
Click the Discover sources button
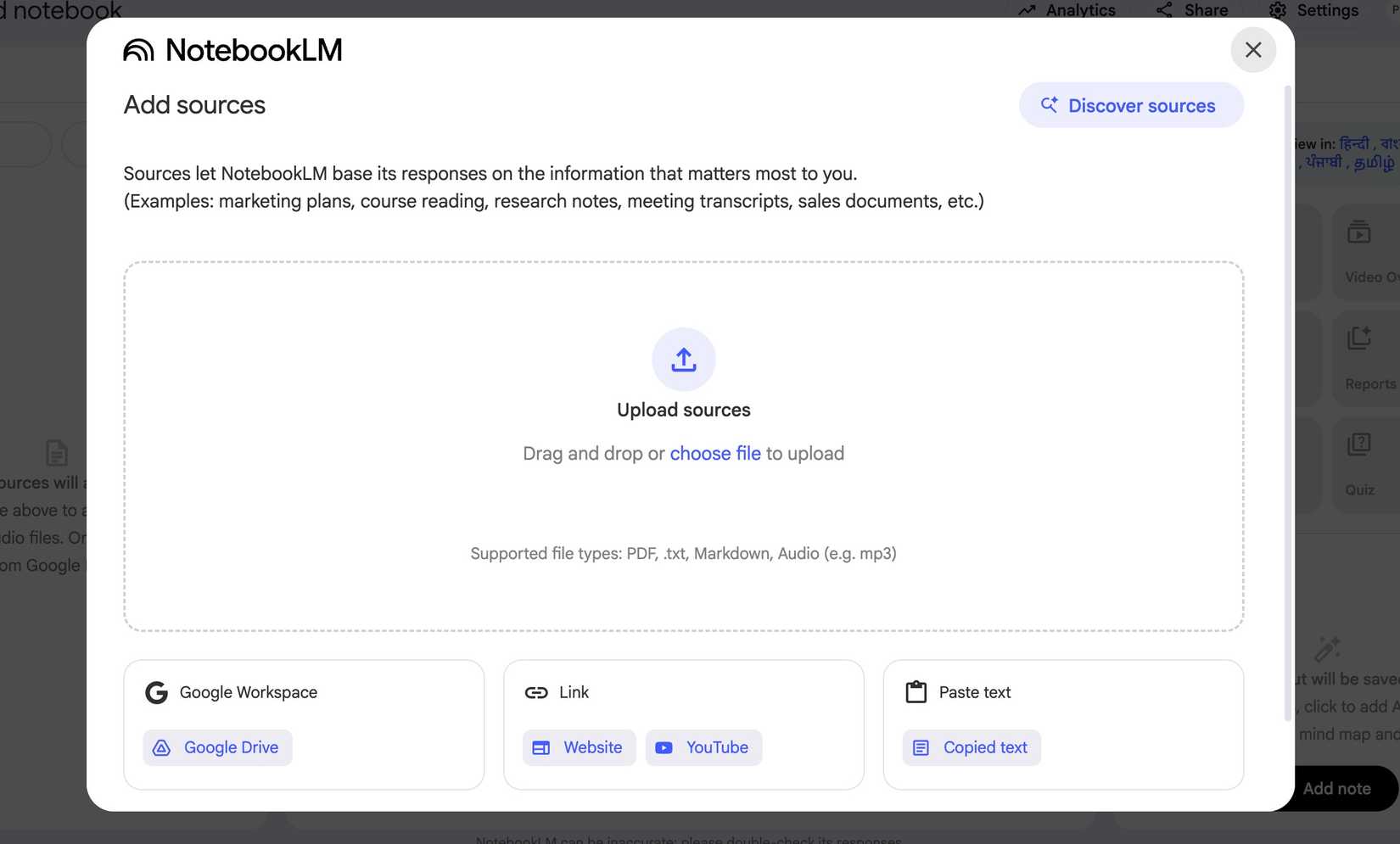(x=1130, y=105)
